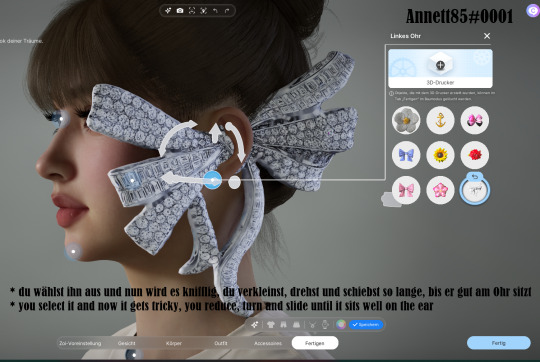Switch to the Zoi-Voreinstellung tab

coord(80,343)
